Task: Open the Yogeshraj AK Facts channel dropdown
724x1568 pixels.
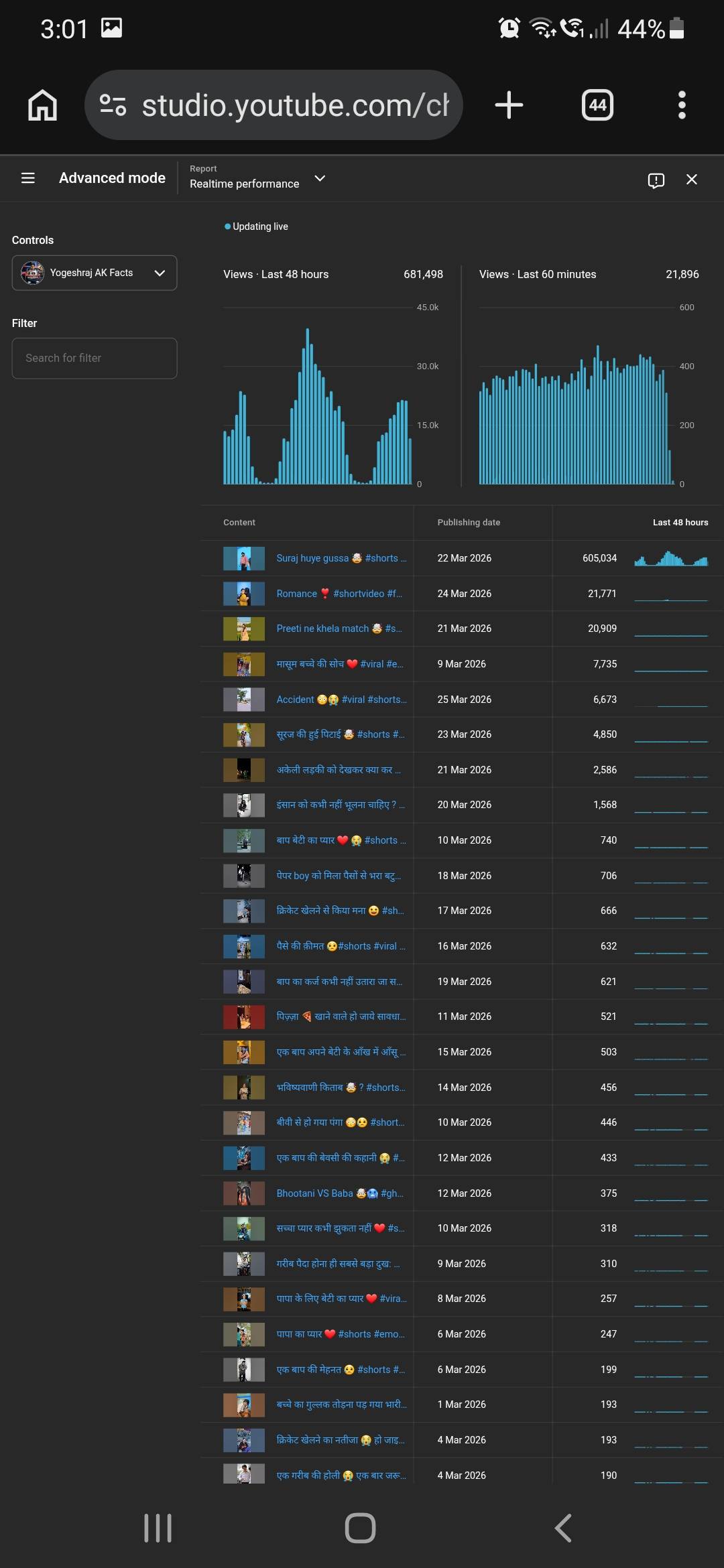Action: tap(95, 273)
